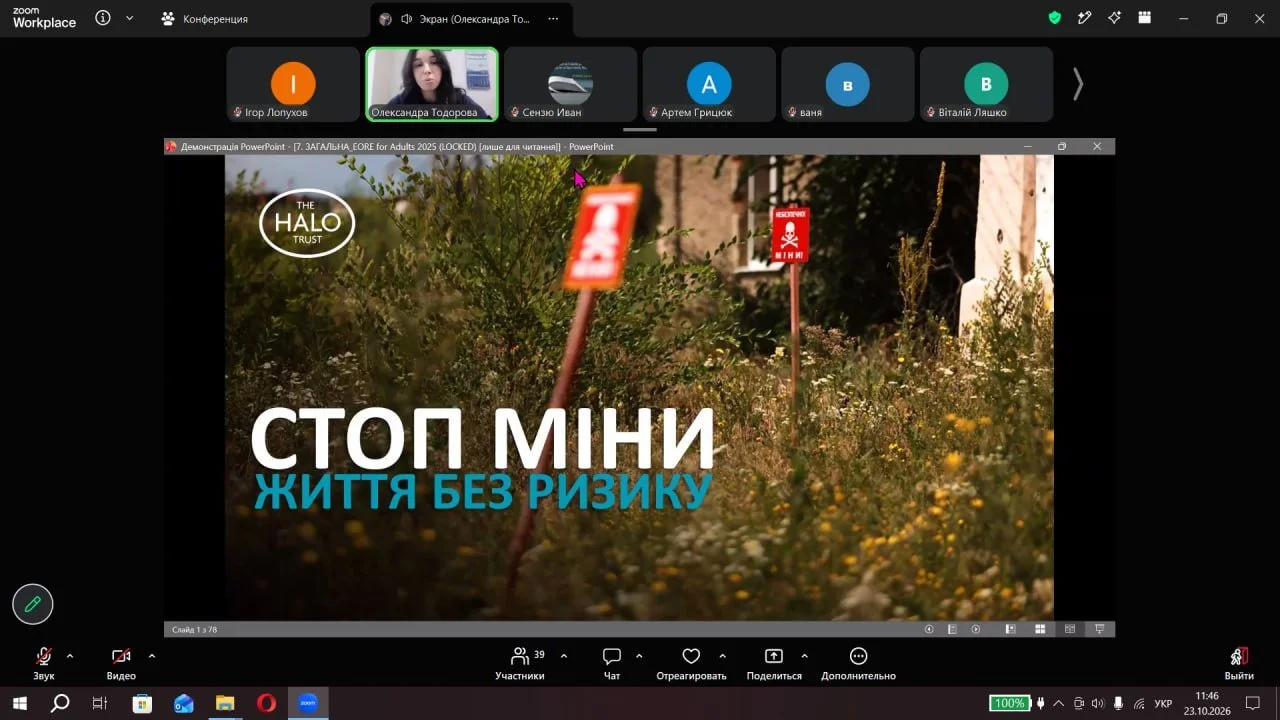Expand the reactions arrow next to Отреагировать
The width and height of the screenshot is (1280, 720).
722,656
